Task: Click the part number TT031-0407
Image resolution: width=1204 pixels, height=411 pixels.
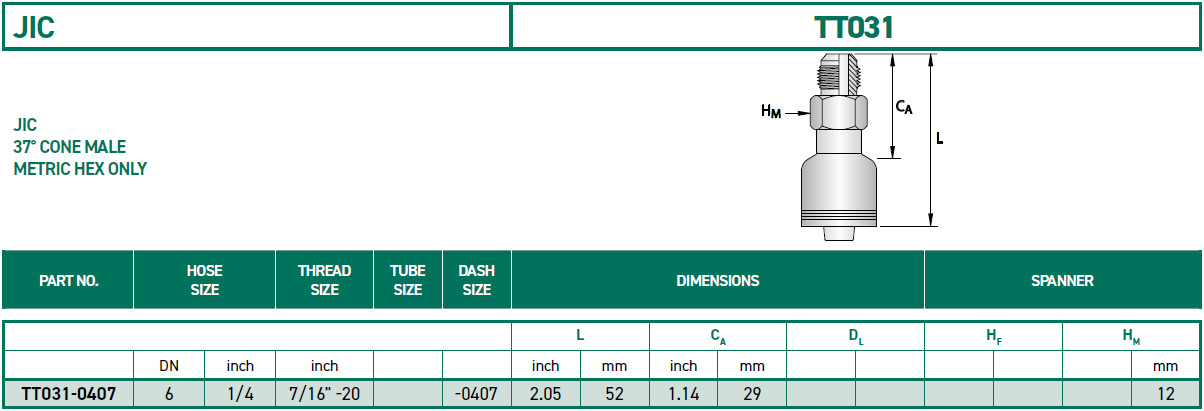Action: (68, 394)
